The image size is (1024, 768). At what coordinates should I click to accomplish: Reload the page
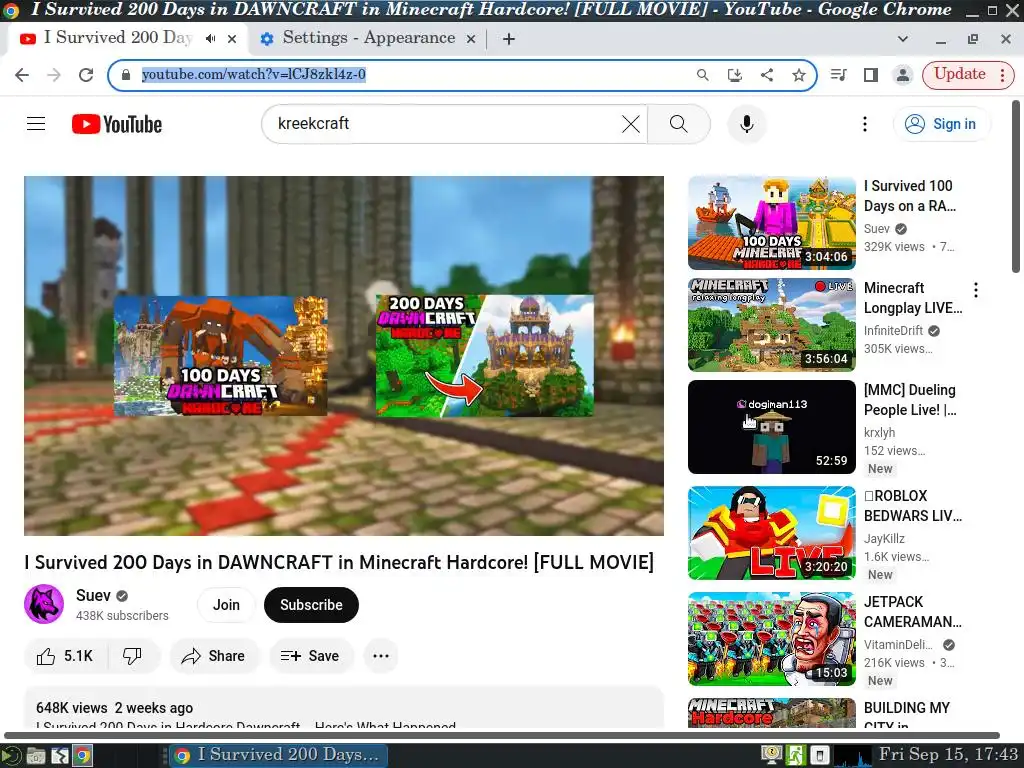pos(86,75)
